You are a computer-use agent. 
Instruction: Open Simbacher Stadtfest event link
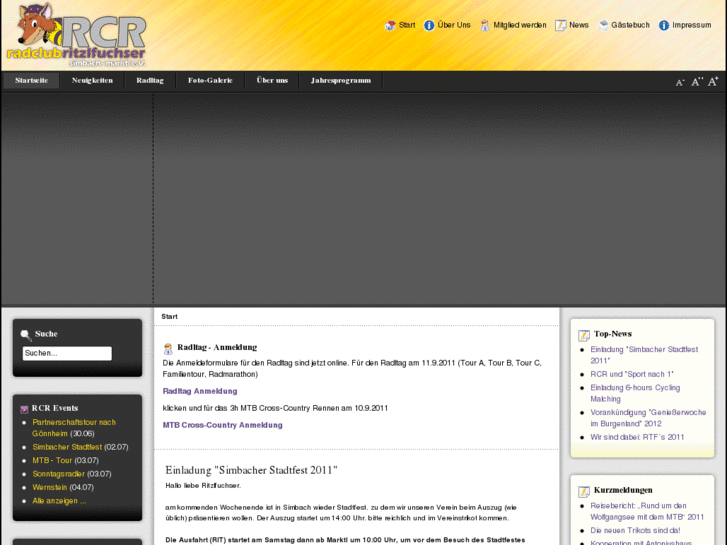67,447
